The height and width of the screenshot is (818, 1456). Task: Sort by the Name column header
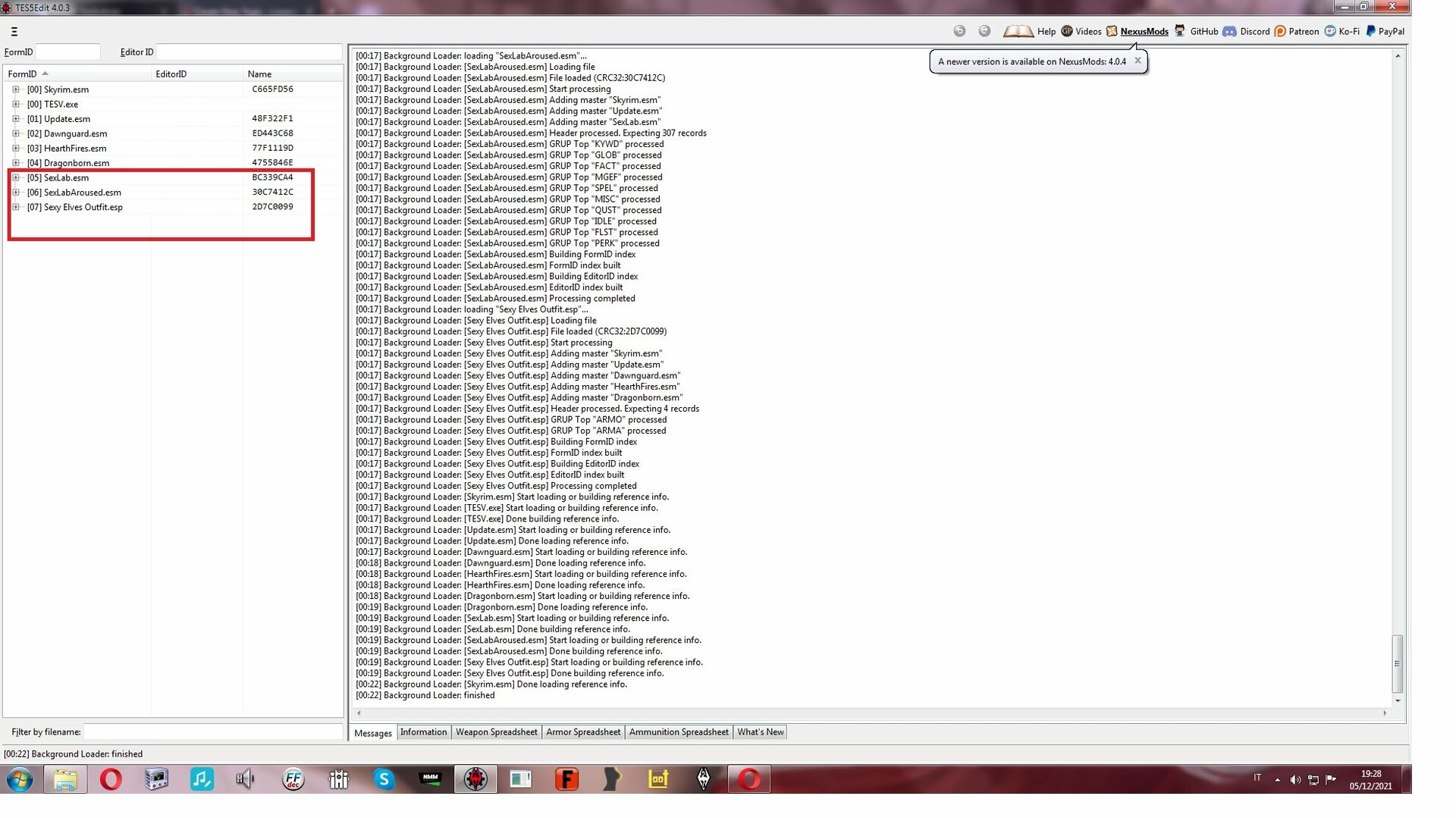(x=293, y=74)
